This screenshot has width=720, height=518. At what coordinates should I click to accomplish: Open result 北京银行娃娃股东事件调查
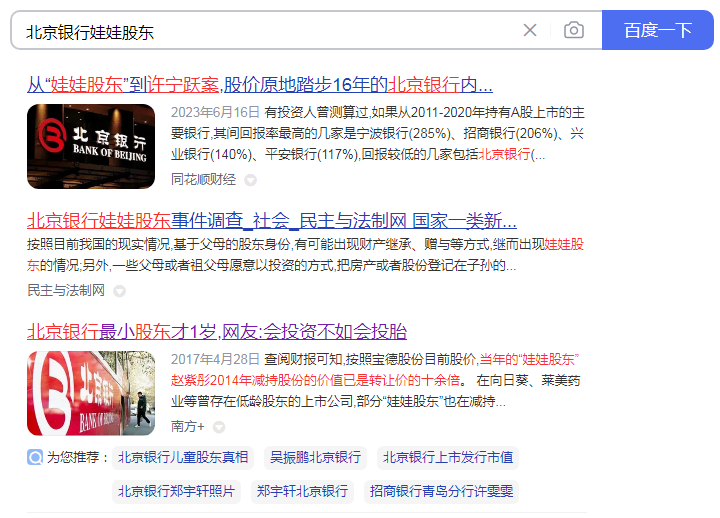272,221
